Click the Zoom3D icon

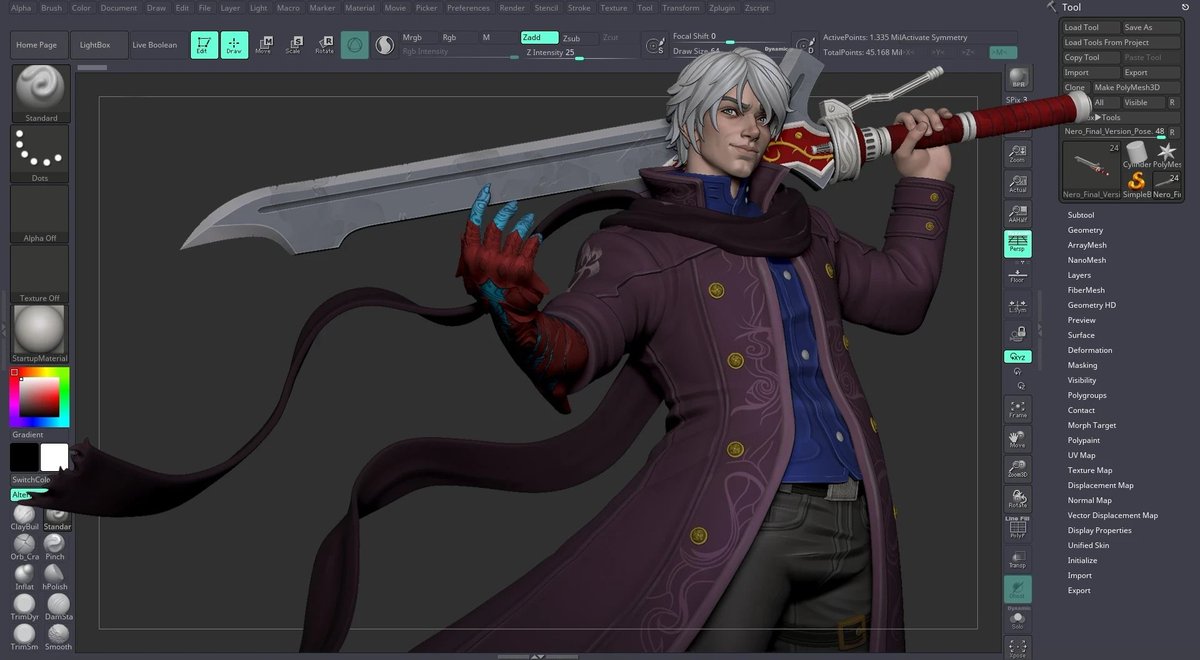[1018, 469]
